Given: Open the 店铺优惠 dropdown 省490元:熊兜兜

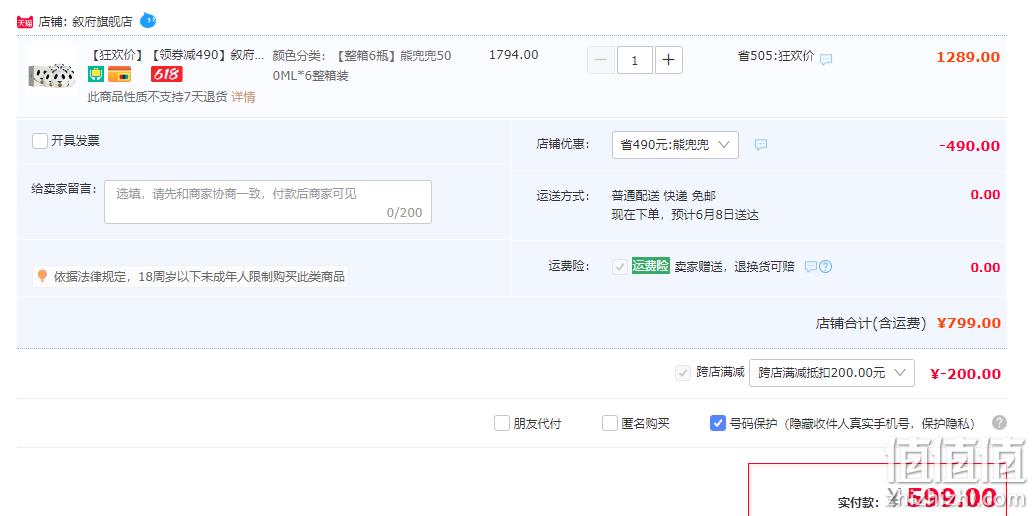Looking at the screenshot, I should 675,145.
